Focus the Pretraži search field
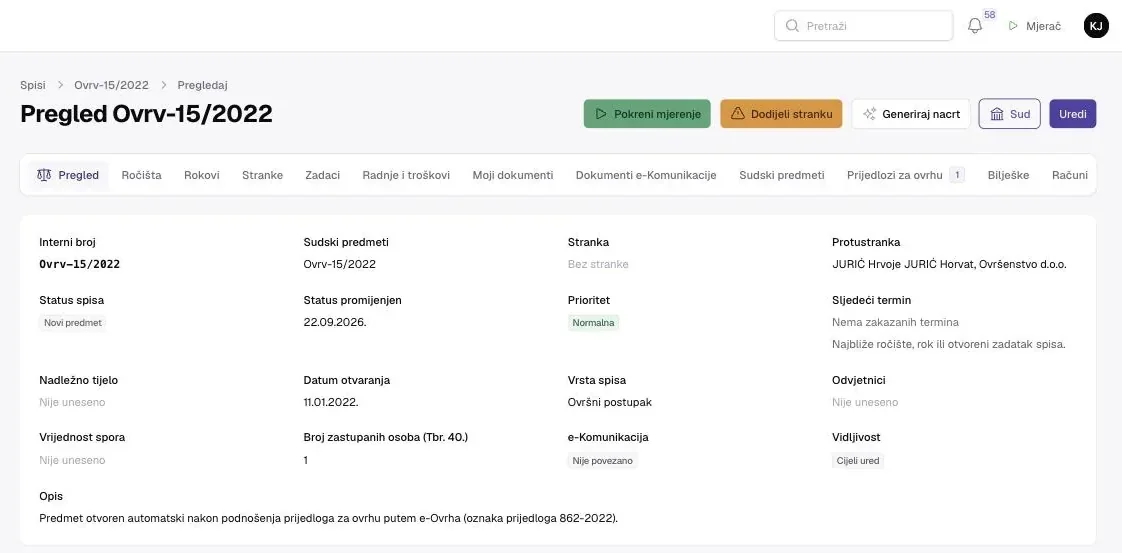Image resolution: width=1122 pixels, height=553 pixels. click(x=863, y=26)
